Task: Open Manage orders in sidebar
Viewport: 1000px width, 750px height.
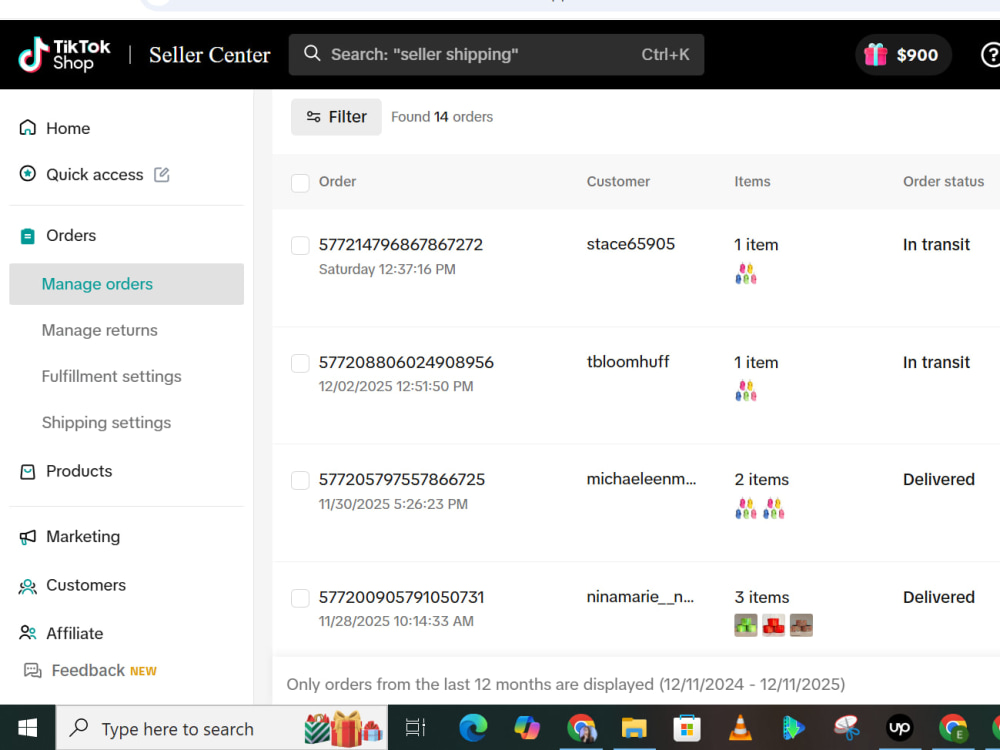Action: pyautogui.click(x=126, y=284)
